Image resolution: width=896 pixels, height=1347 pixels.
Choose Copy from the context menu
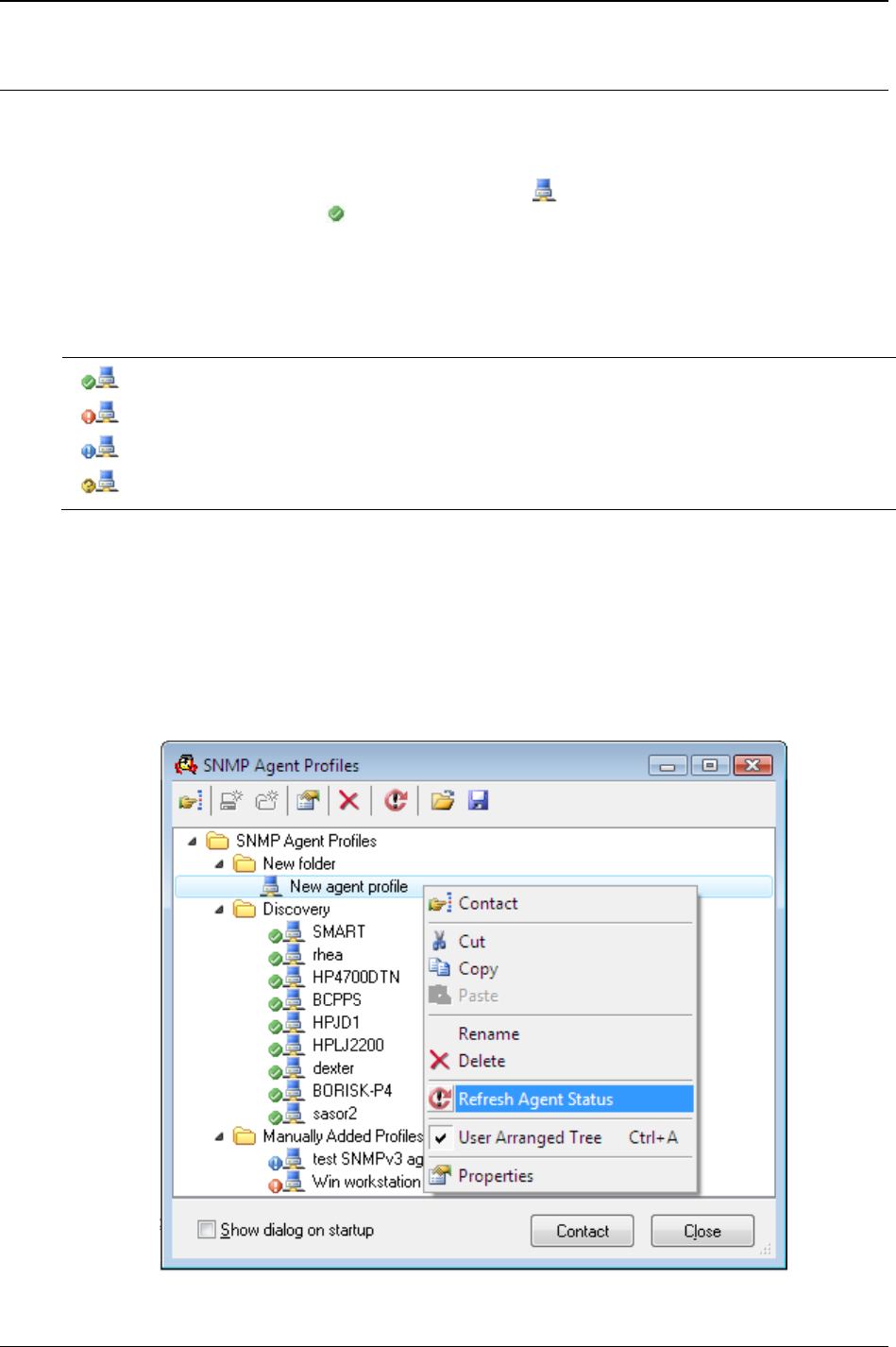click(x=560, y=968)
